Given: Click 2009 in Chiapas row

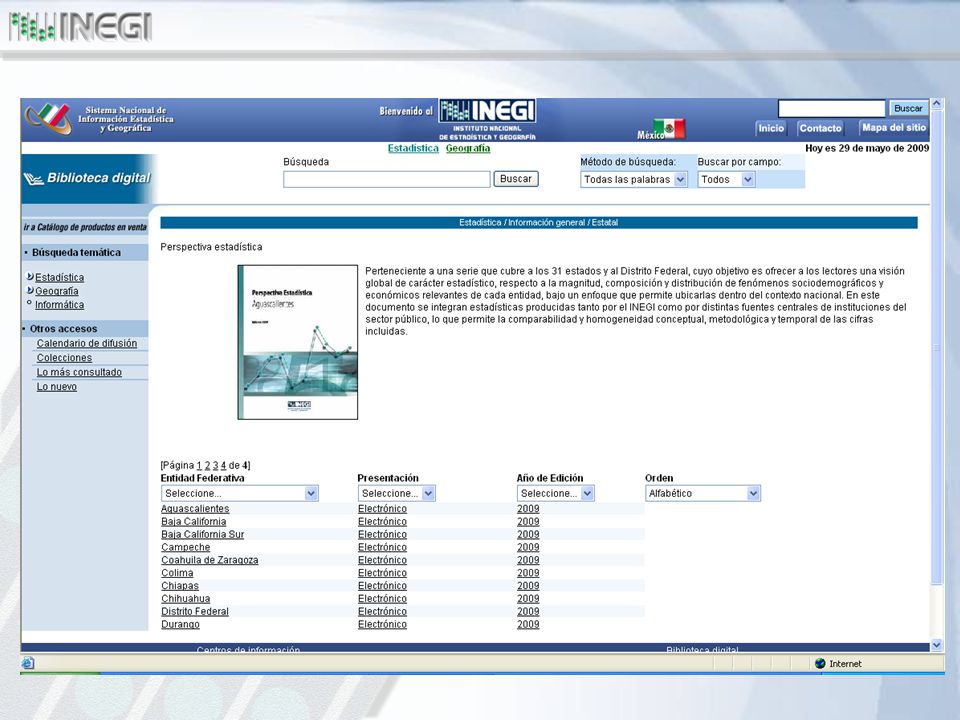Looking at the screenshot, I should pos(528,586).
